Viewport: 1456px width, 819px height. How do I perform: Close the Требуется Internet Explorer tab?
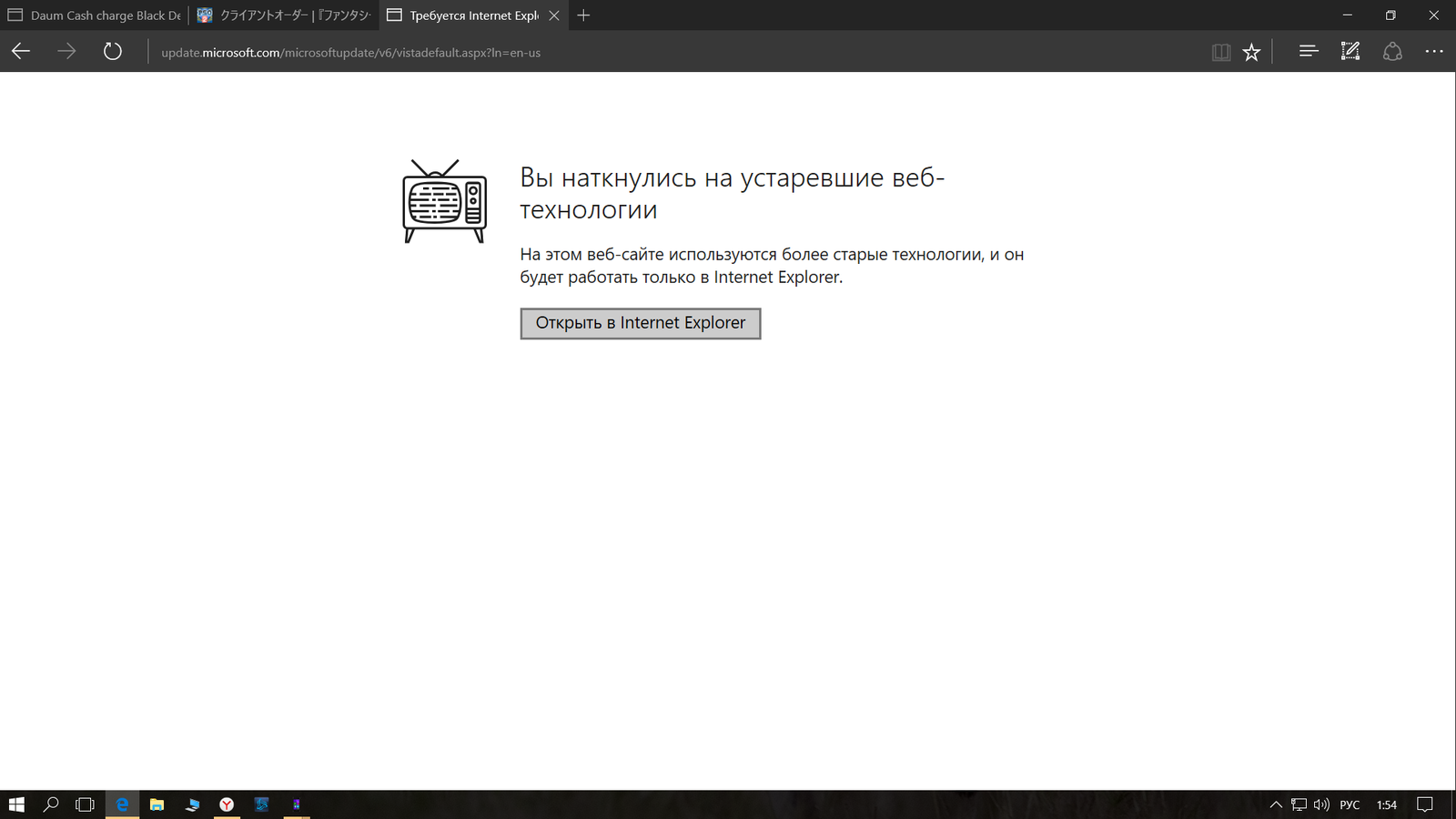click(x=554, y=15)
